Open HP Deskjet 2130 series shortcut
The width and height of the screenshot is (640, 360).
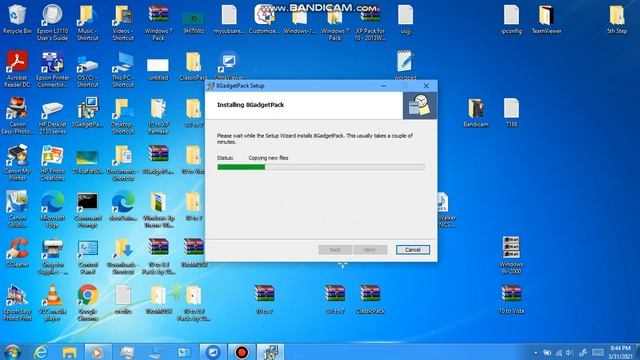pyautogui.click(x=52, y=116)
